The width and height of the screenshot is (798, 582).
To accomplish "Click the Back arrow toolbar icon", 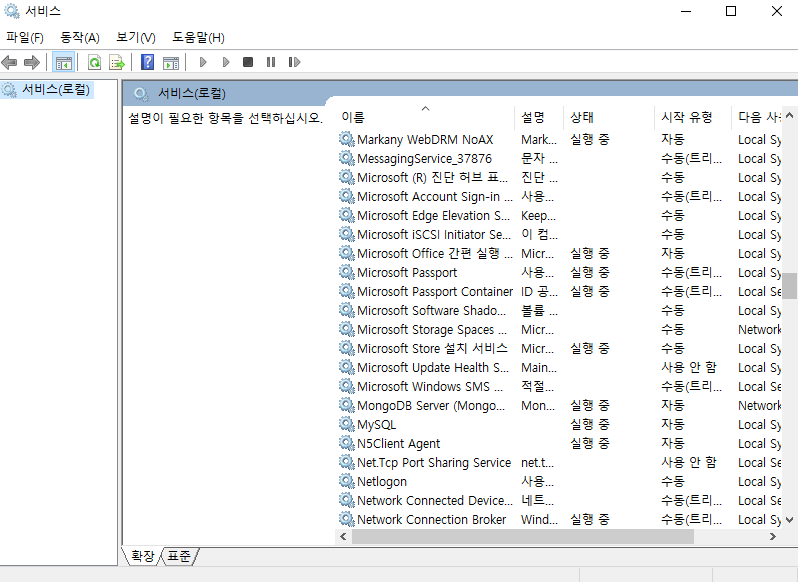I will (x=9, y=63).
